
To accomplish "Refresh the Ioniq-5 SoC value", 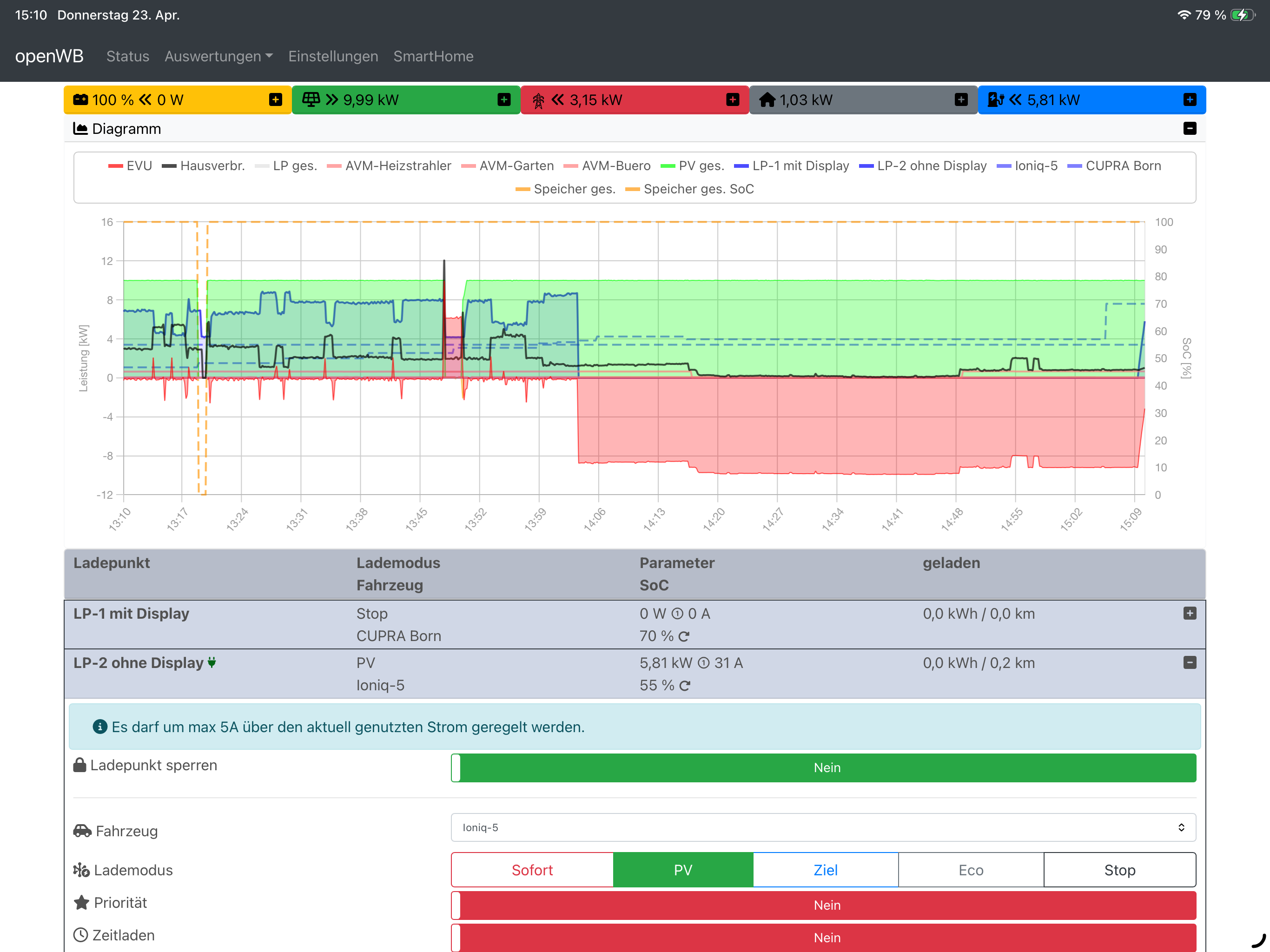I will coord(684,686).
